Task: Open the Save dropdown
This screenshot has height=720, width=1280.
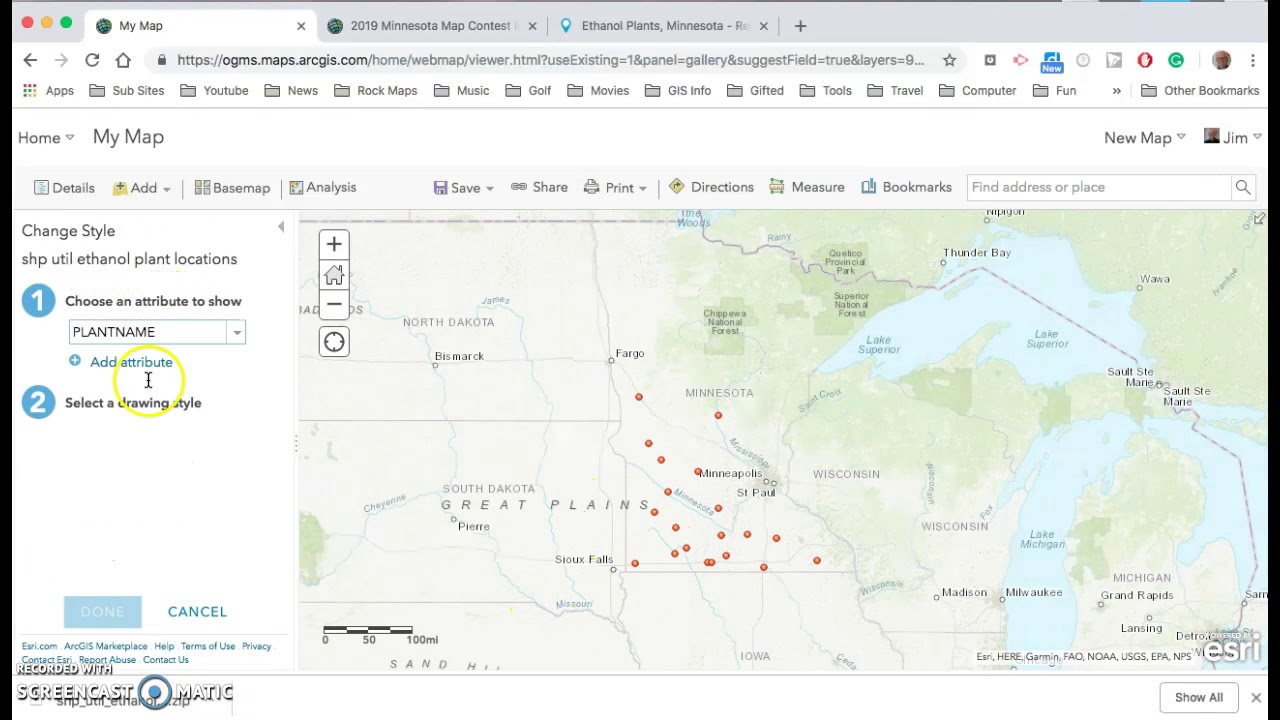Action: pyautogui.click(x=464, y=187)
